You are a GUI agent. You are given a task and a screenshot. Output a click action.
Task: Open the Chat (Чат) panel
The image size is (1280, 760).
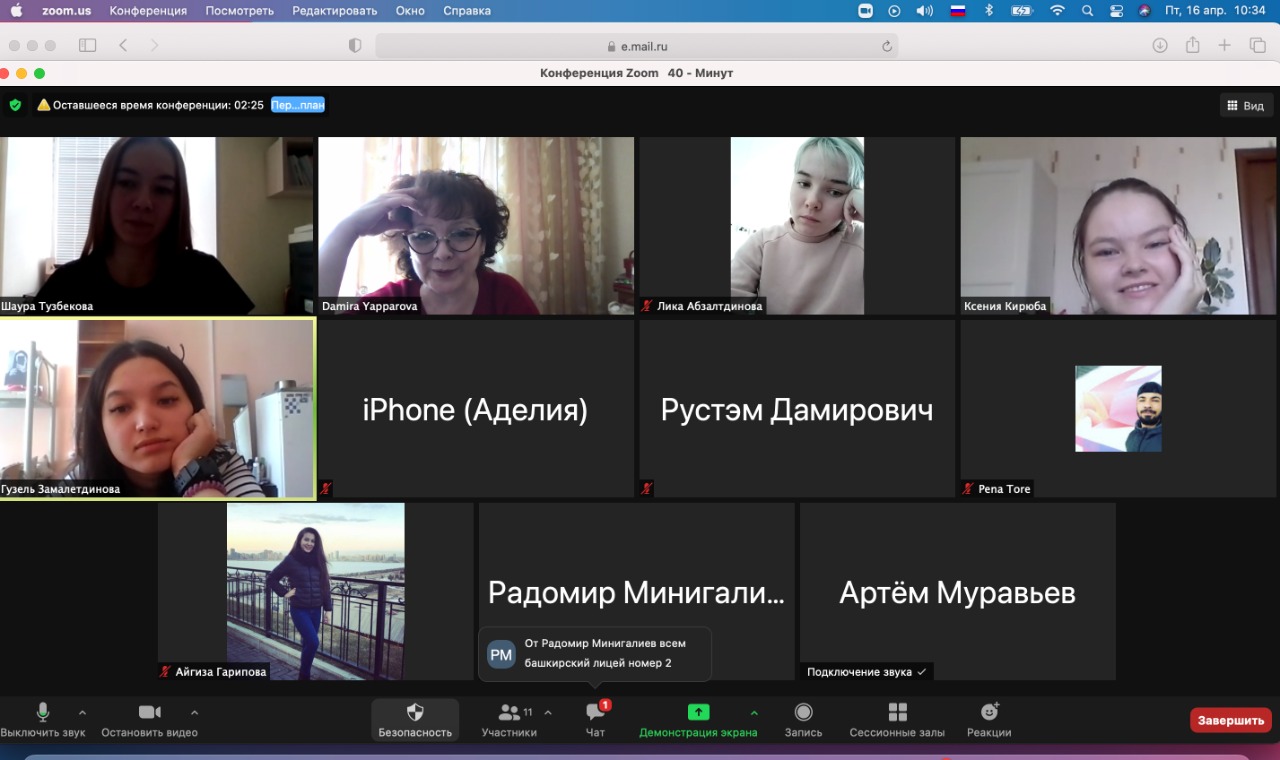coord(595,713)
